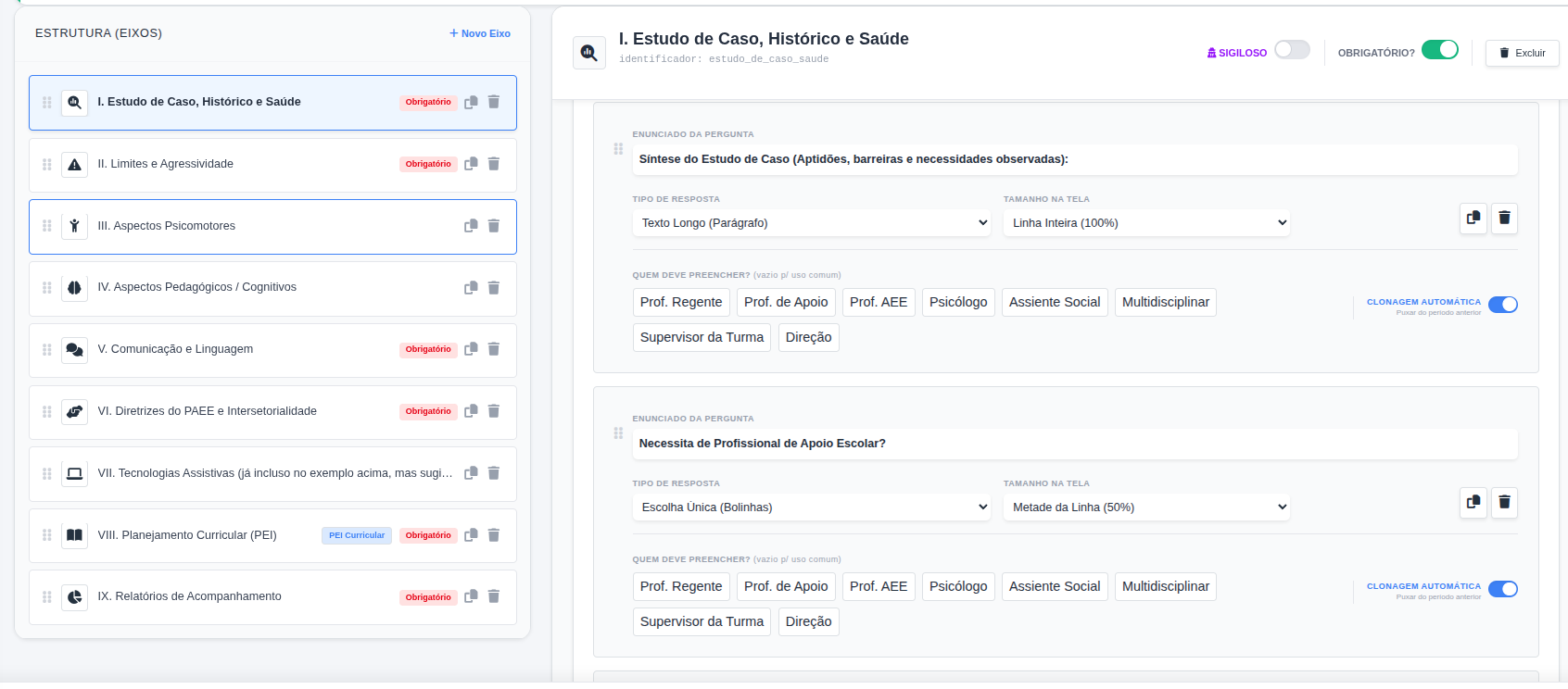Delete the 'III. Aspectos Psicomotores' axis

pyautogui.click(x=494, y=226)
